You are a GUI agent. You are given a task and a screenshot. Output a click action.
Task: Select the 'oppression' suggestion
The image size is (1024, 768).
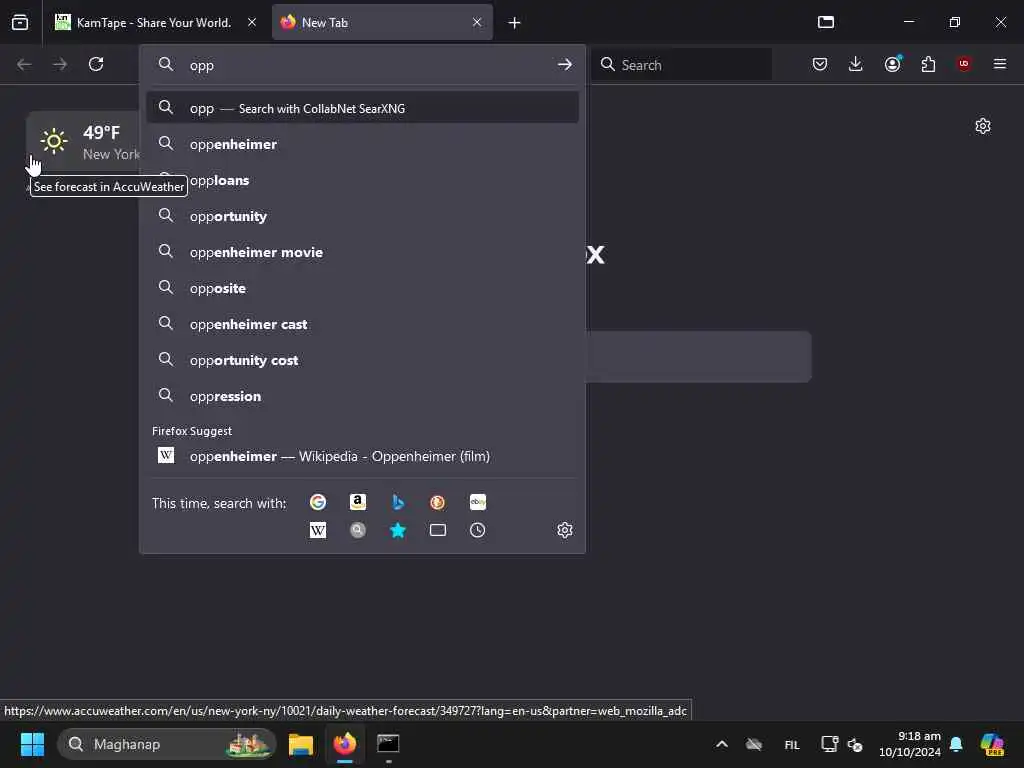362,396
